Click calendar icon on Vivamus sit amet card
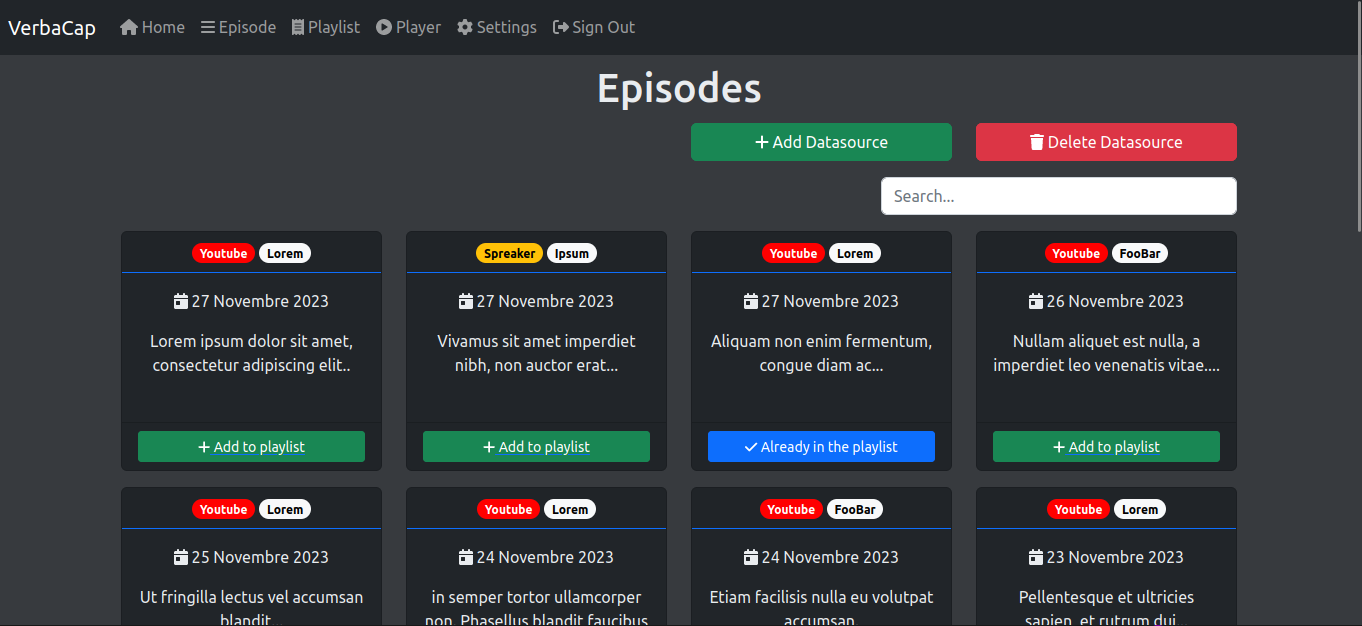This screenshot has height=626, width=1362. click(466, 301)
